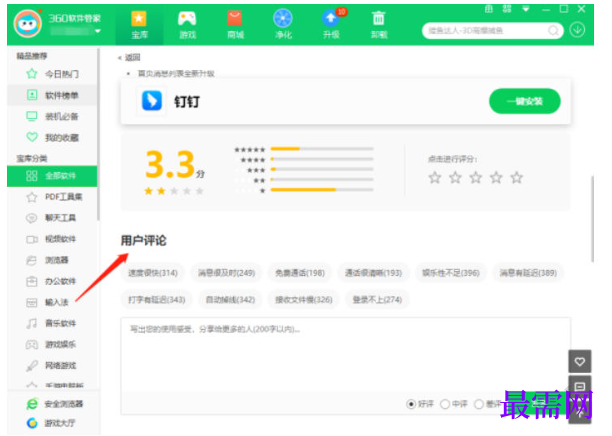Click the floating heart favorite button

point(580,361)
